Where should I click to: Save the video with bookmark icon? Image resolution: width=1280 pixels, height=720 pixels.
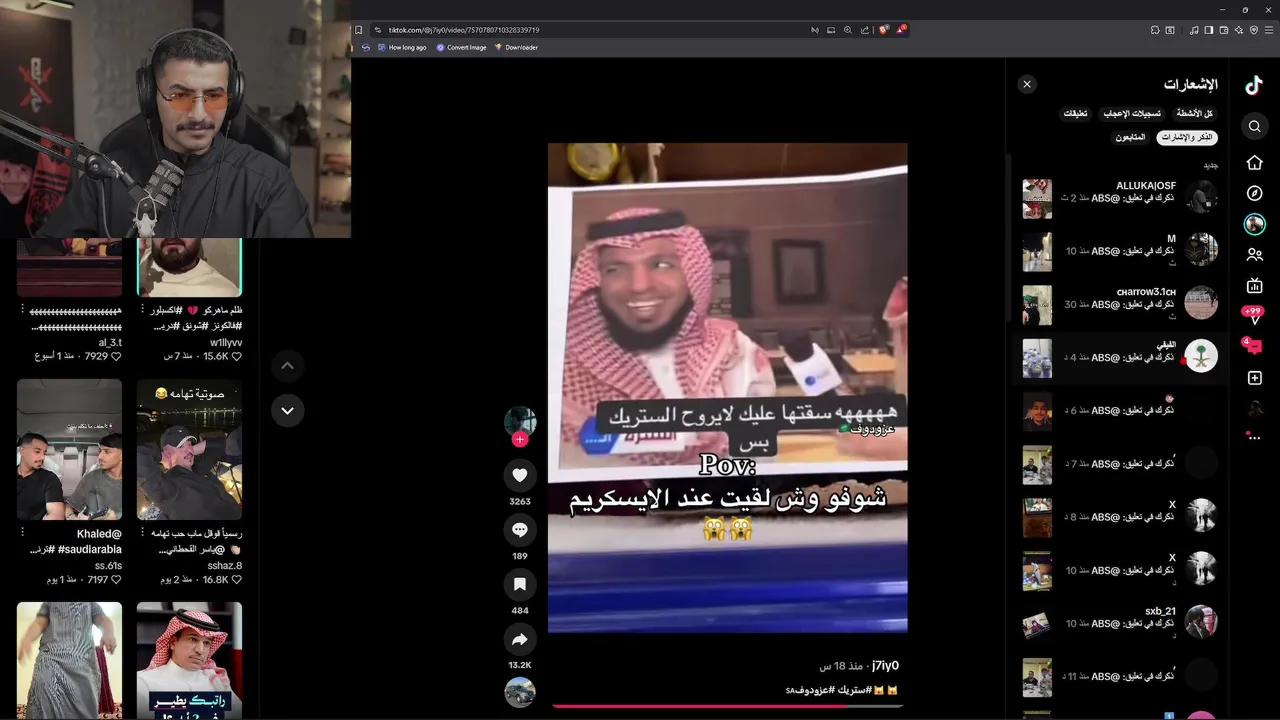(520, 584)
